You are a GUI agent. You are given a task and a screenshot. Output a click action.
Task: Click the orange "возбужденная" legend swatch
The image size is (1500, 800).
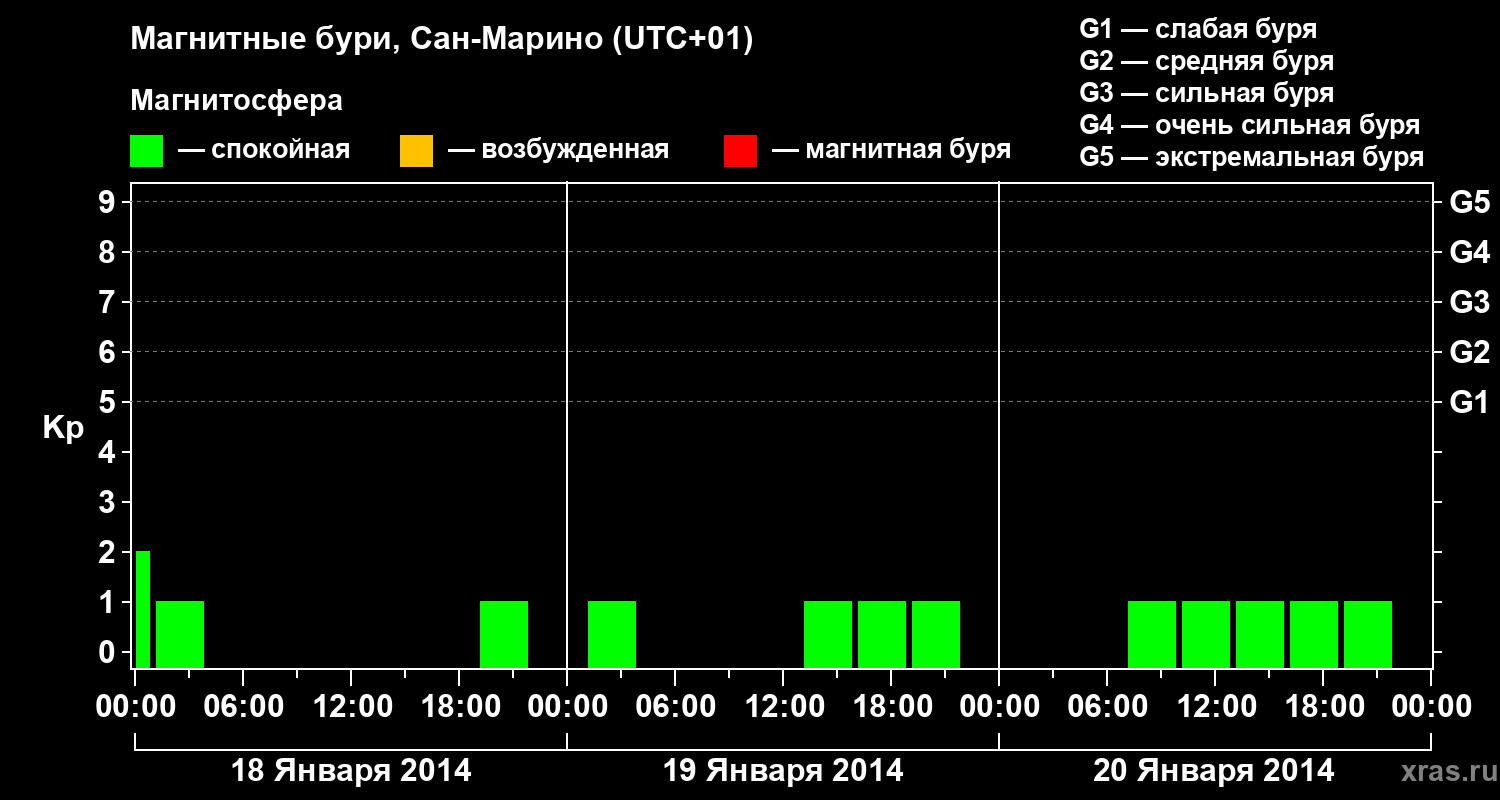(416, 151)
